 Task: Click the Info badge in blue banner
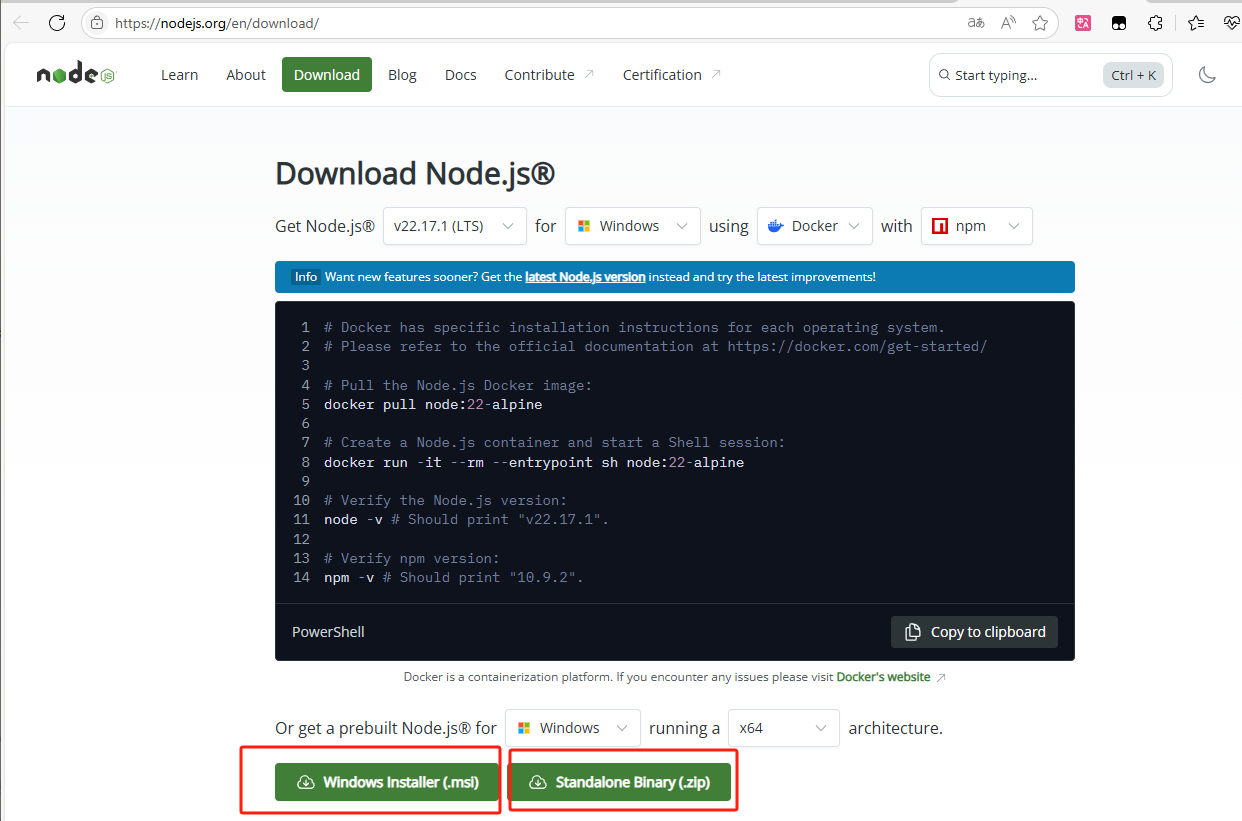(x=306, y=277)
